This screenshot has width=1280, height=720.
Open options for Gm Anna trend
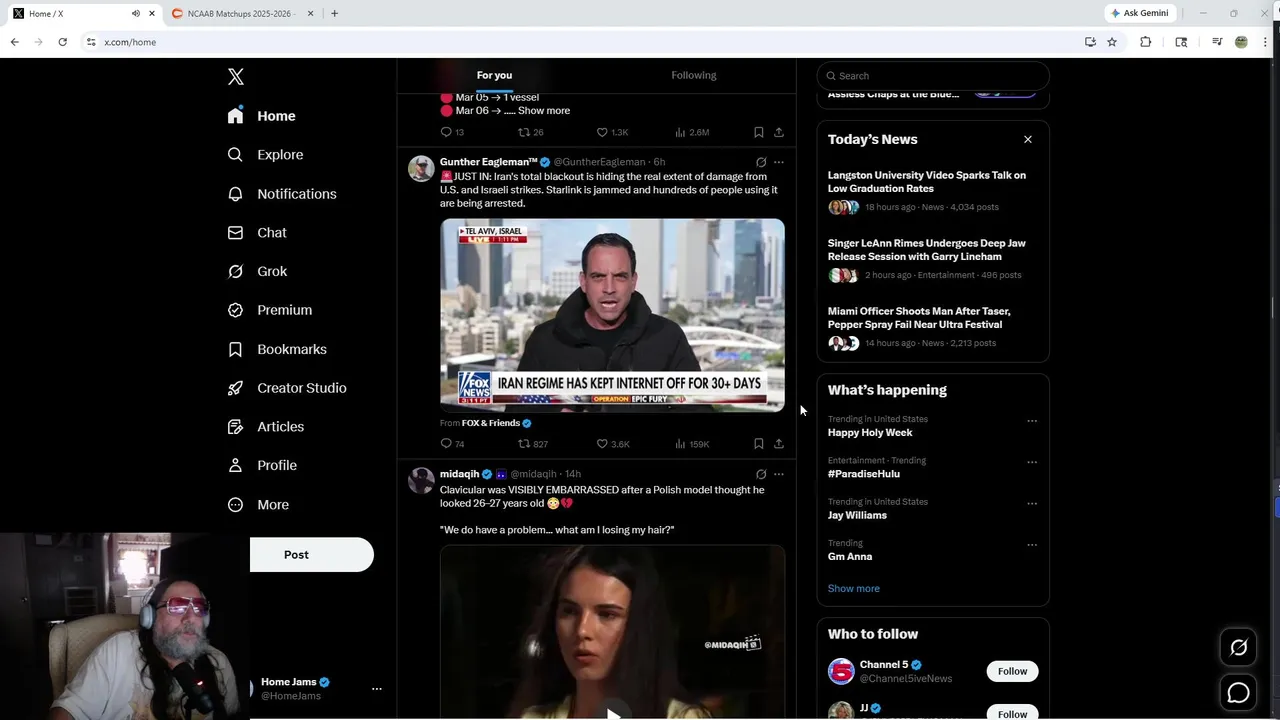(1032, 545)
